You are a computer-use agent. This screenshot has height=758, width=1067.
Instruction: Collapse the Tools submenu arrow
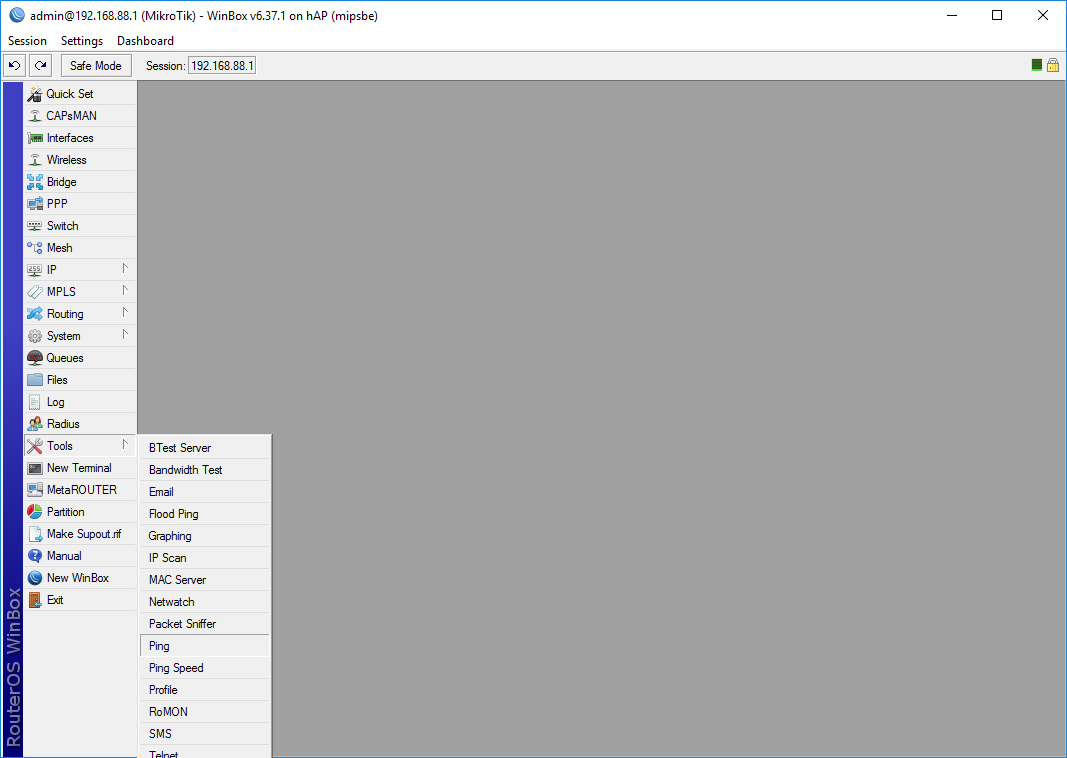(125, 444)
